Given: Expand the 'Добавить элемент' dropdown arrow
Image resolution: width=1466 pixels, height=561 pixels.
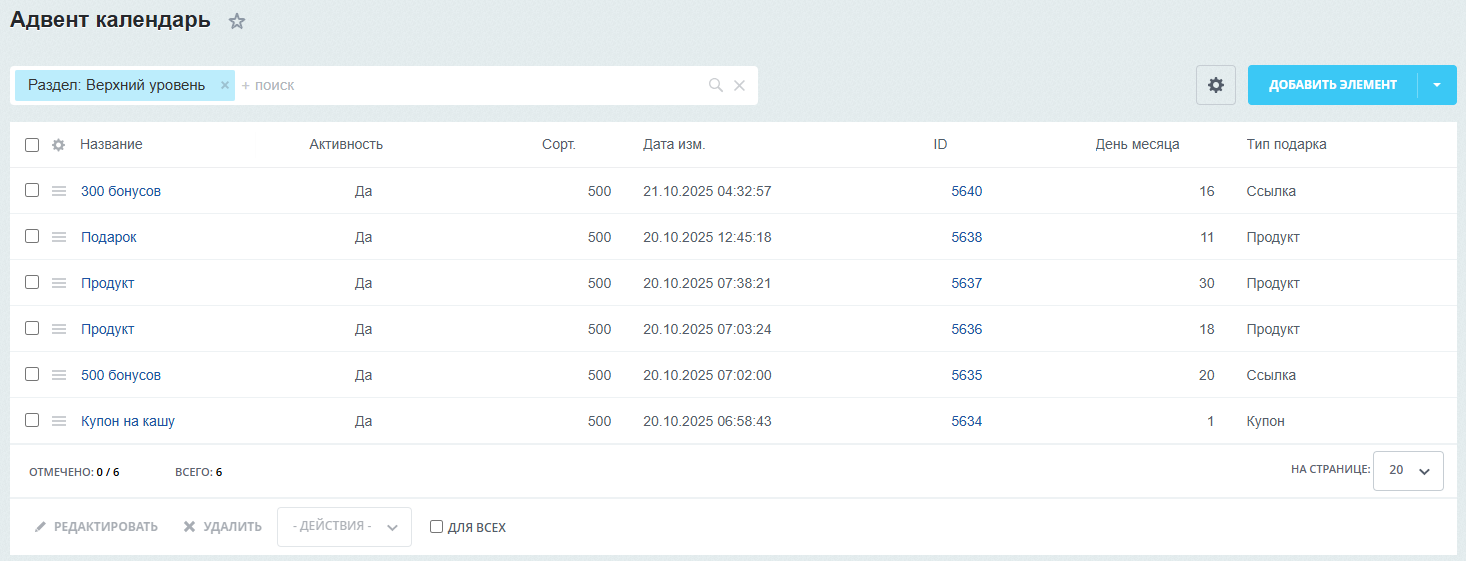Looking at the screenshot, I should [1436, 85].
